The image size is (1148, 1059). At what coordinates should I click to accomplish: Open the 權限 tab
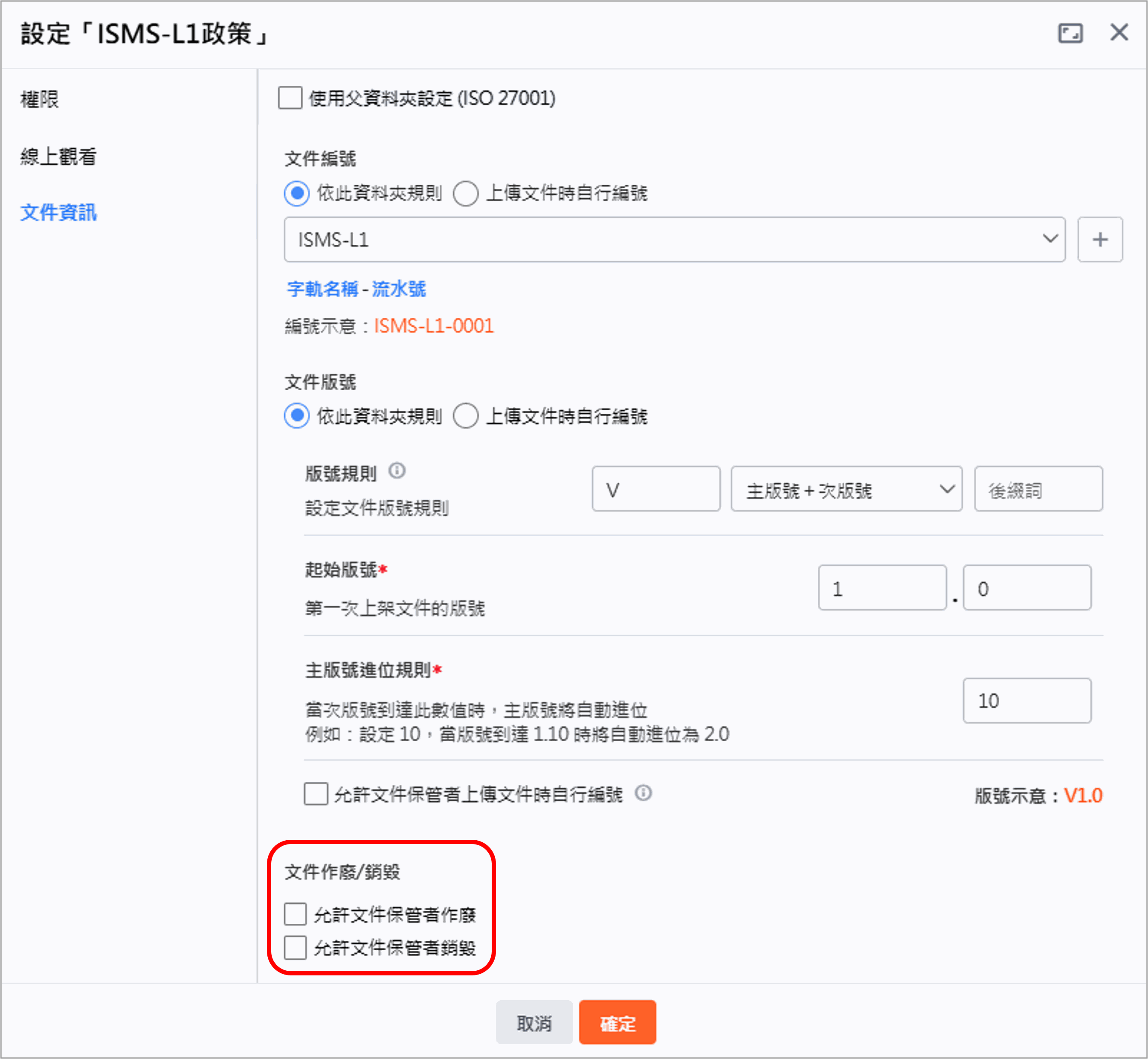click(40, 99)
